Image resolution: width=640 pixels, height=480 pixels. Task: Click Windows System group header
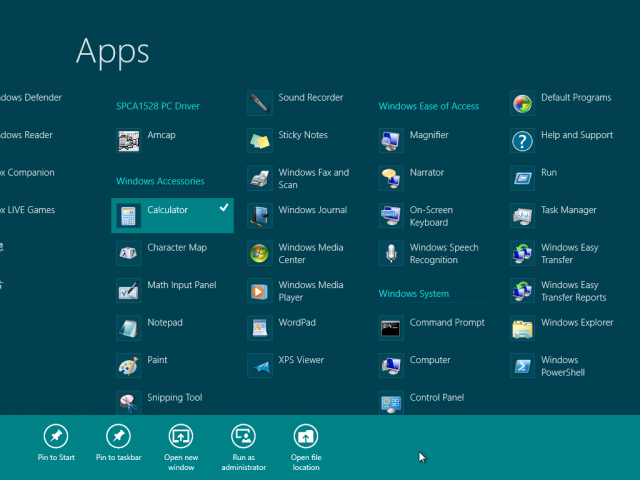(413, 294)
